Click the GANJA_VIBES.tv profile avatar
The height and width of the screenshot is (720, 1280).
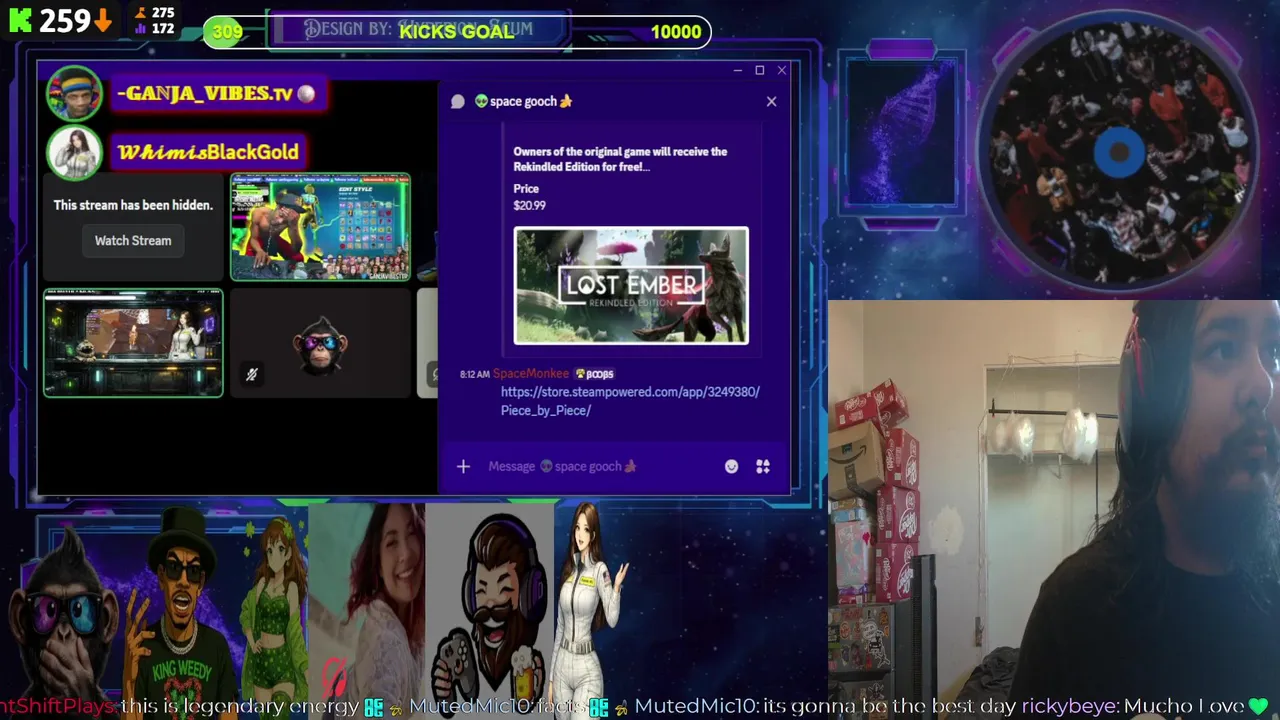pyautogui.click(x=74, y=94)
